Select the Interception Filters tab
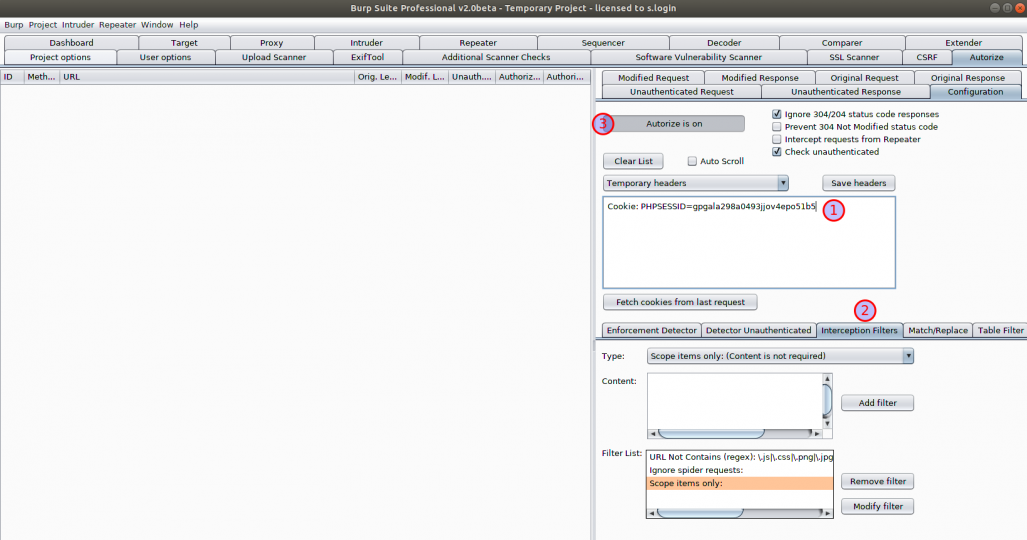 pos(859,330)
